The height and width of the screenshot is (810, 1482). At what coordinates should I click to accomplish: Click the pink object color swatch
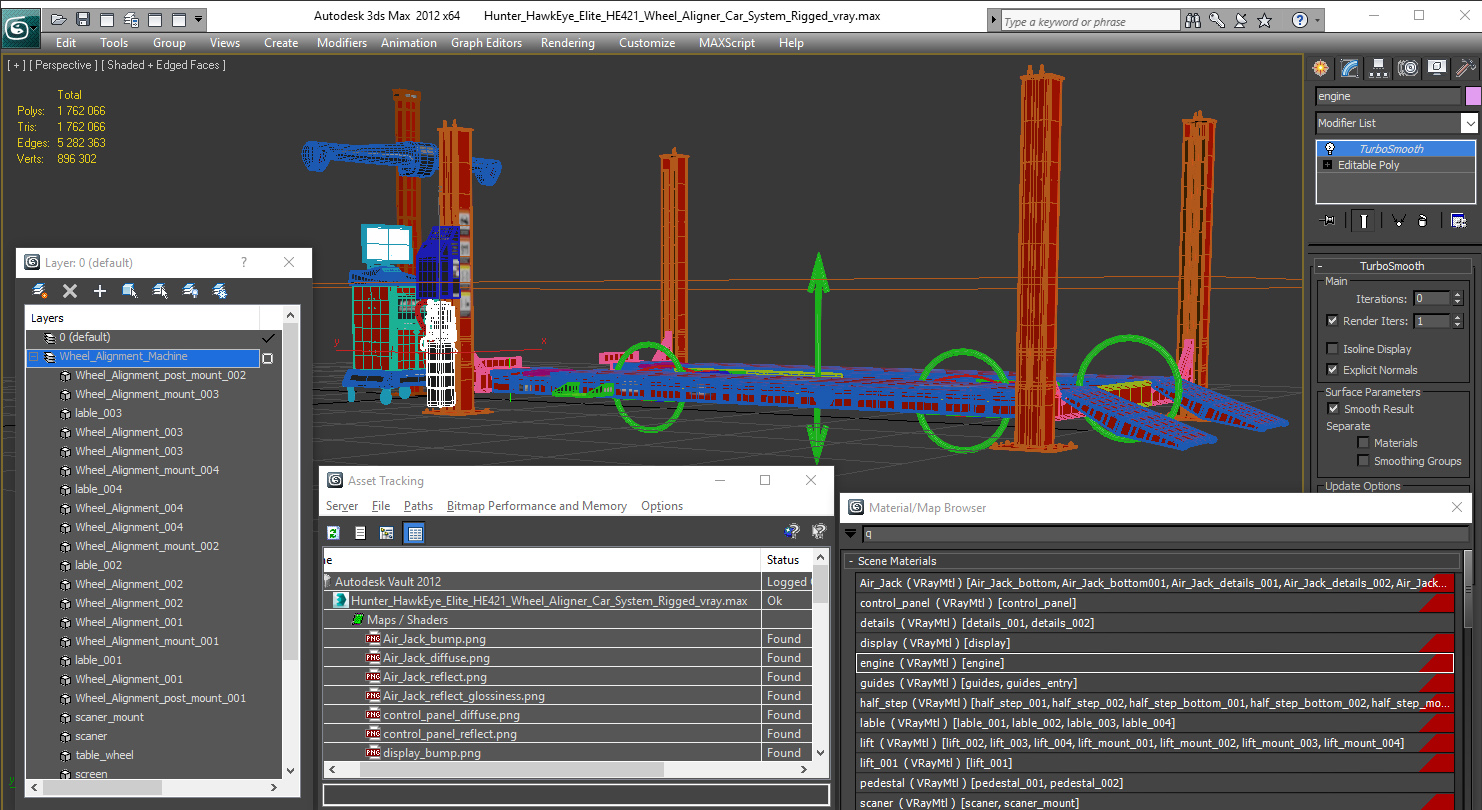pos(1472,96)
